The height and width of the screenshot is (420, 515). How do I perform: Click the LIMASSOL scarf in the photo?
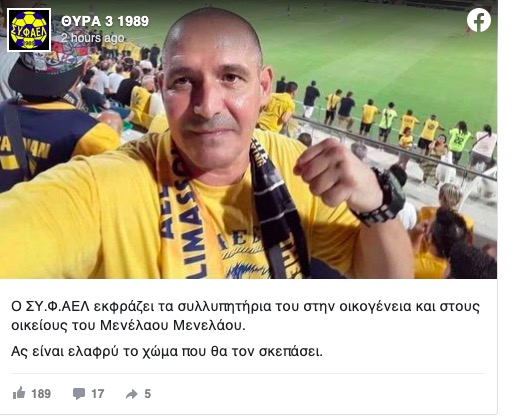pos(187,217)
